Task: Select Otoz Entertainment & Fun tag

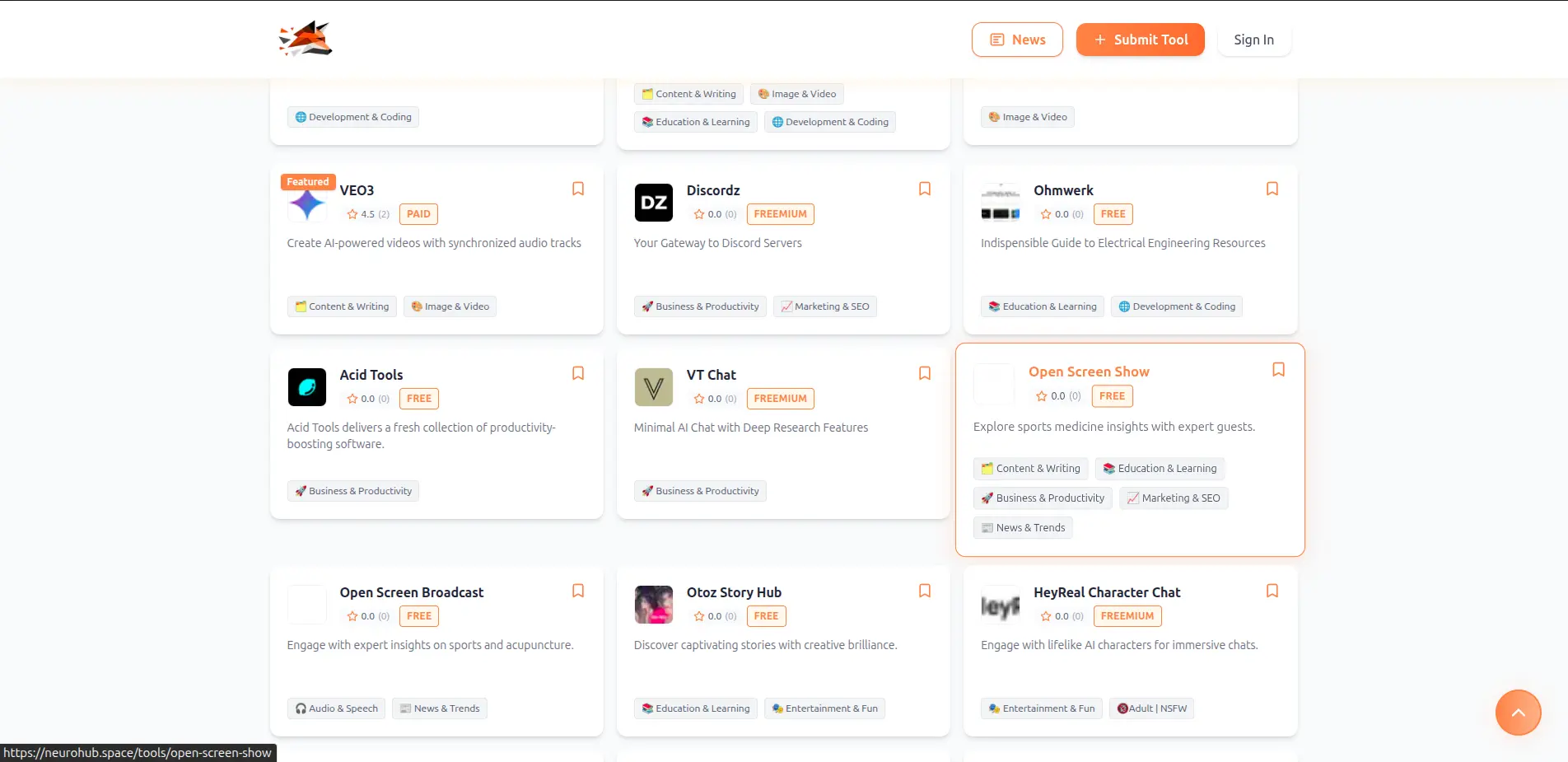Action: pos(824,708)
